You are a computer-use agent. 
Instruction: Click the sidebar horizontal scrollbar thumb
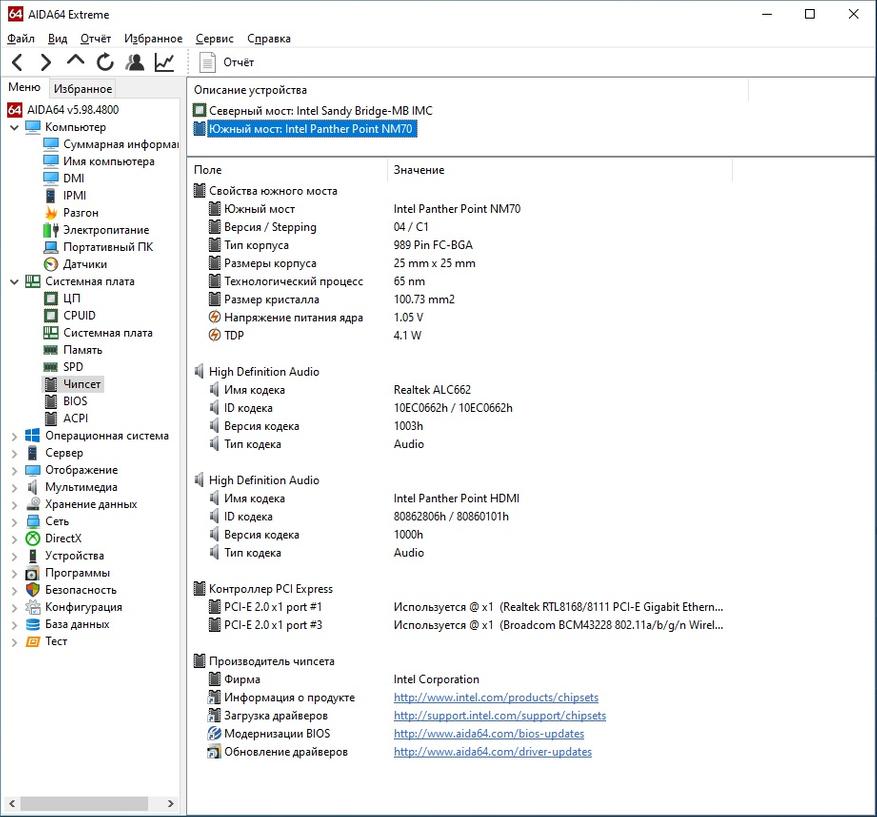[84, 804]
